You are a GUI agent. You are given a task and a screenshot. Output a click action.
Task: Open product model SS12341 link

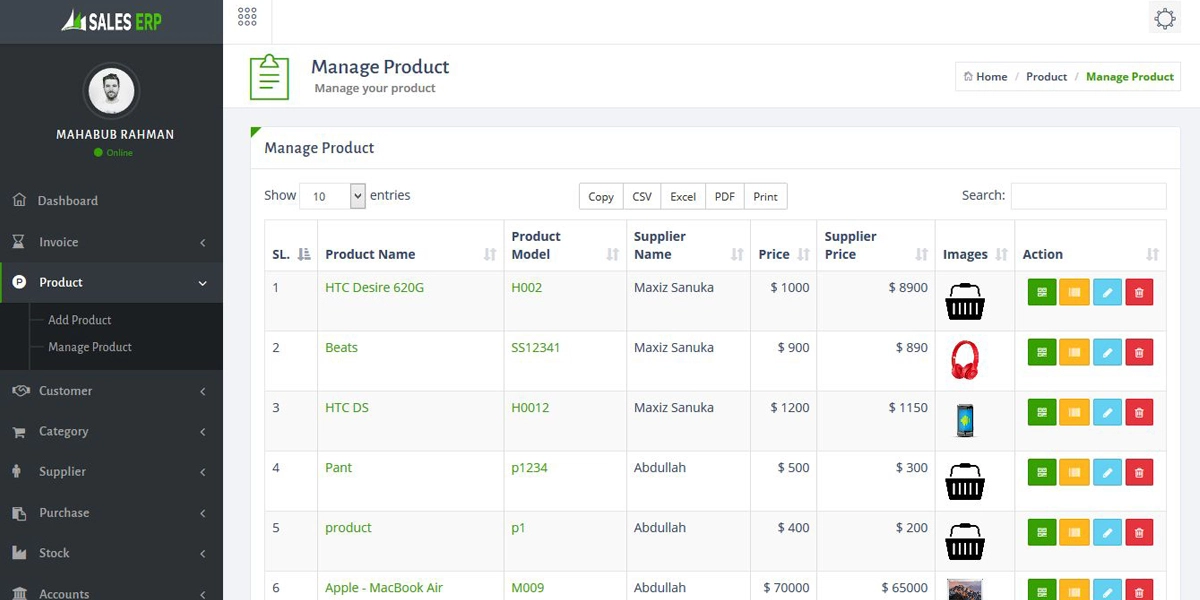click(536, 348)
